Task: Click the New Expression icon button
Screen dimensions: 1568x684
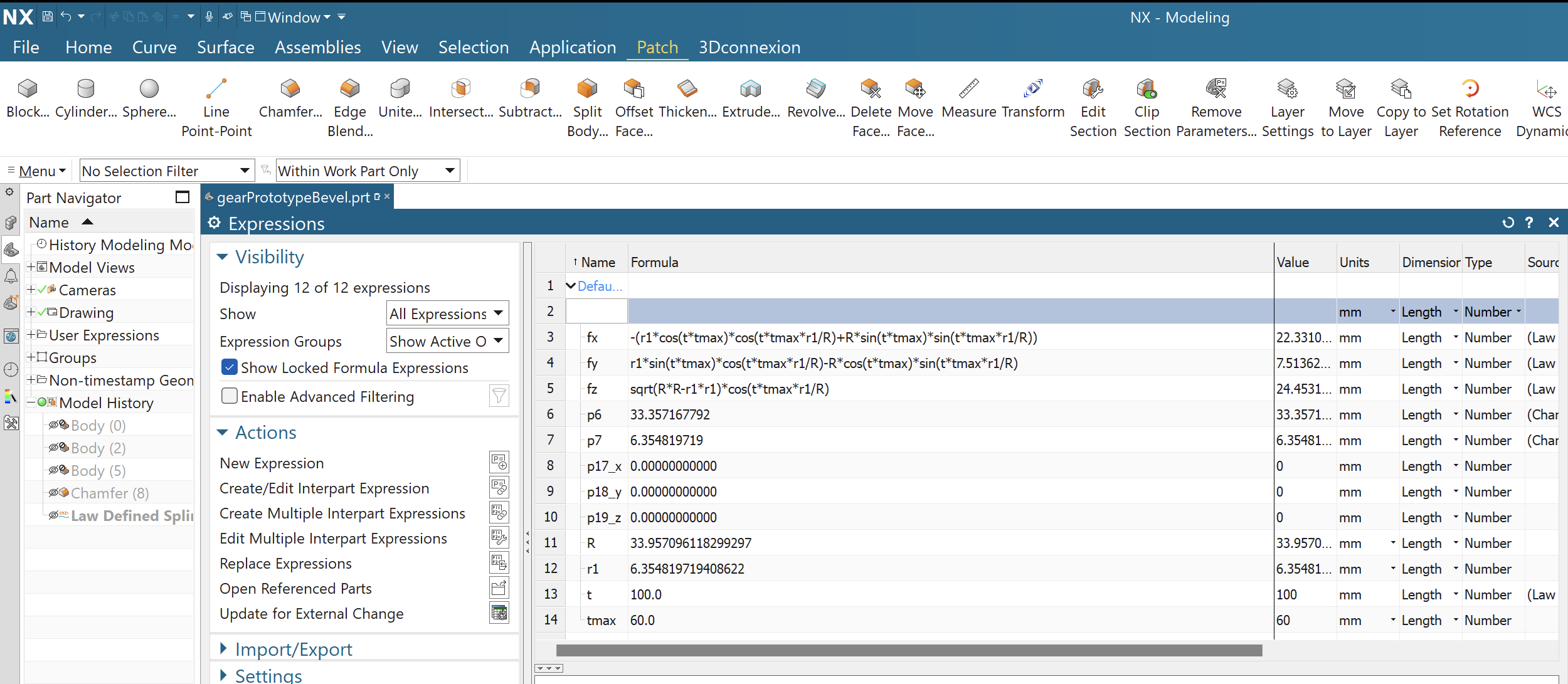Action: (x=499, y=463)
